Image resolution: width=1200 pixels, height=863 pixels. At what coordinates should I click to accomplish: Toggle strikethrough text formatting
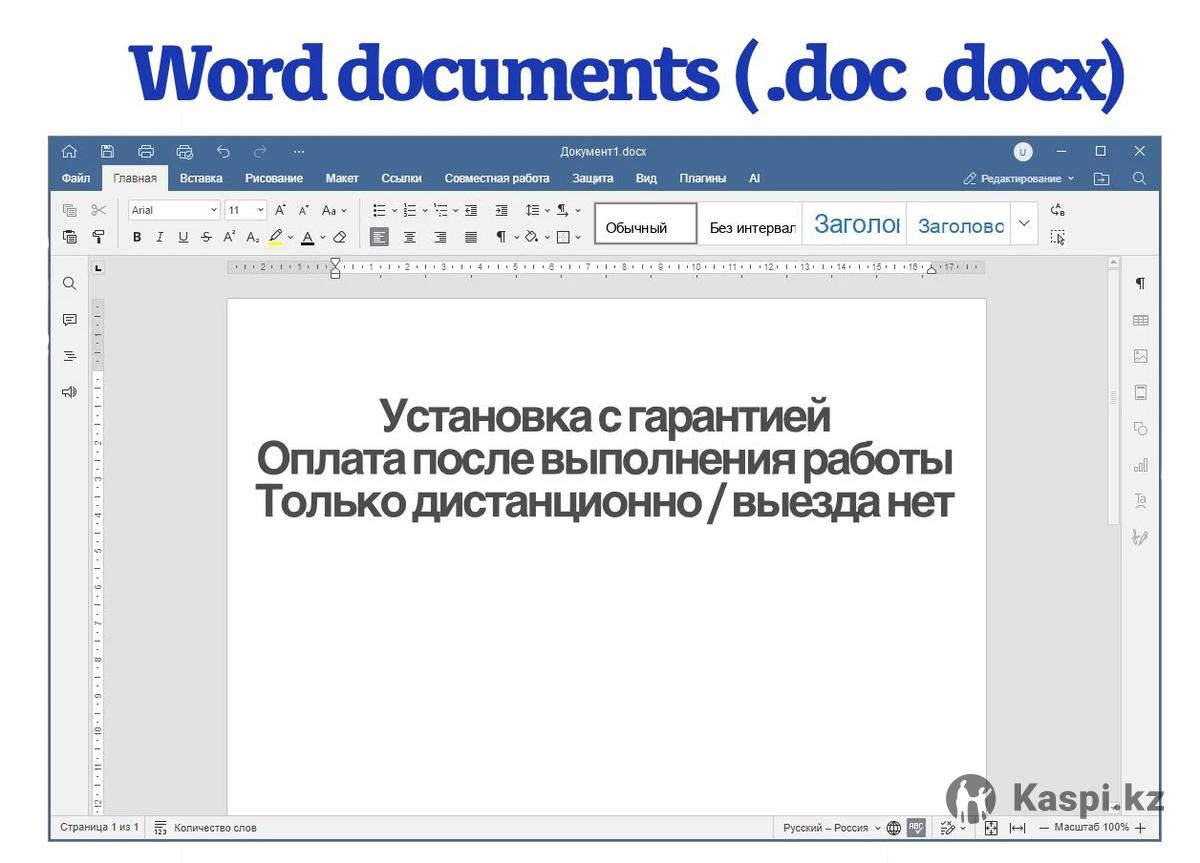pos(206,237)
